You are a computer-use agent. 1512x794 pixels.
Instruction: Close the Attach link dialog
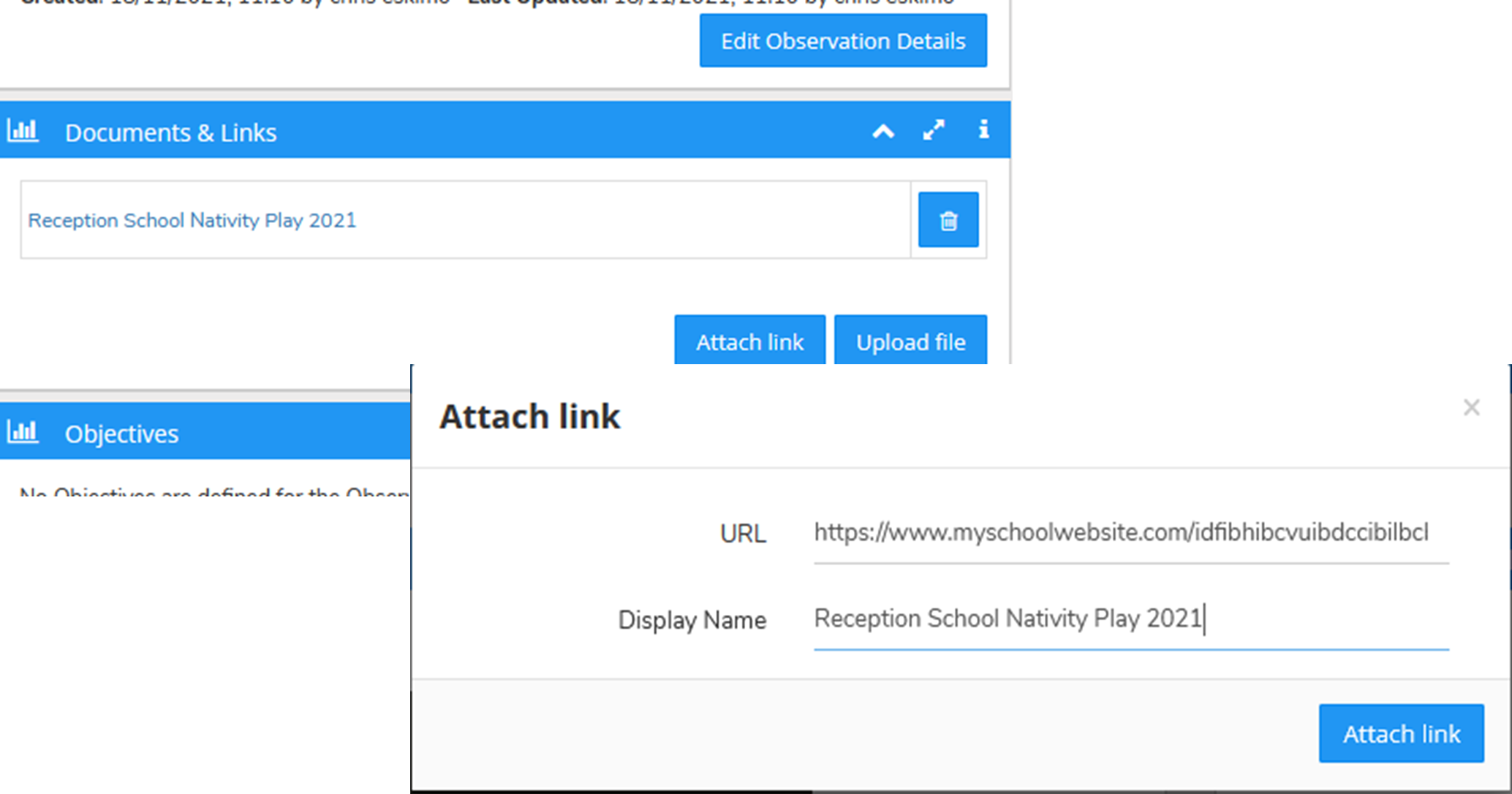(1471, 407)
